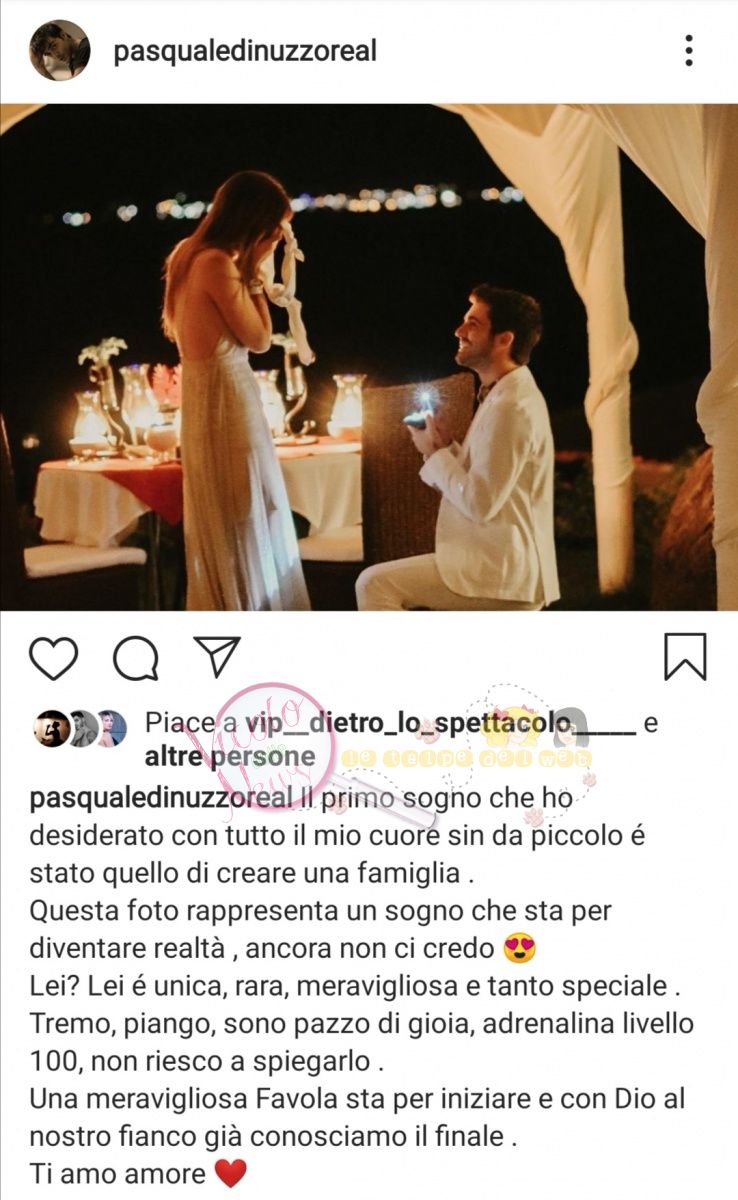This screenshot has height=1200, width=738.
Task: Open pasqualedinuzzoreal's profile picture in the header
Action: click(x=59, y=50)
